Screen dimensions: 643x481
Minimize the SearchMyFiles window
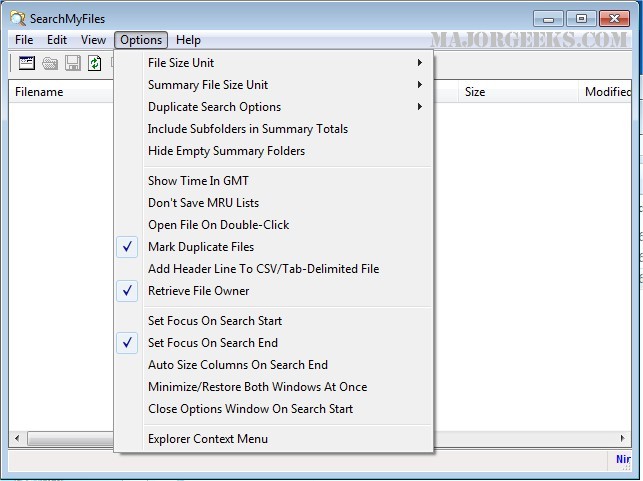[x=548, y=19]
